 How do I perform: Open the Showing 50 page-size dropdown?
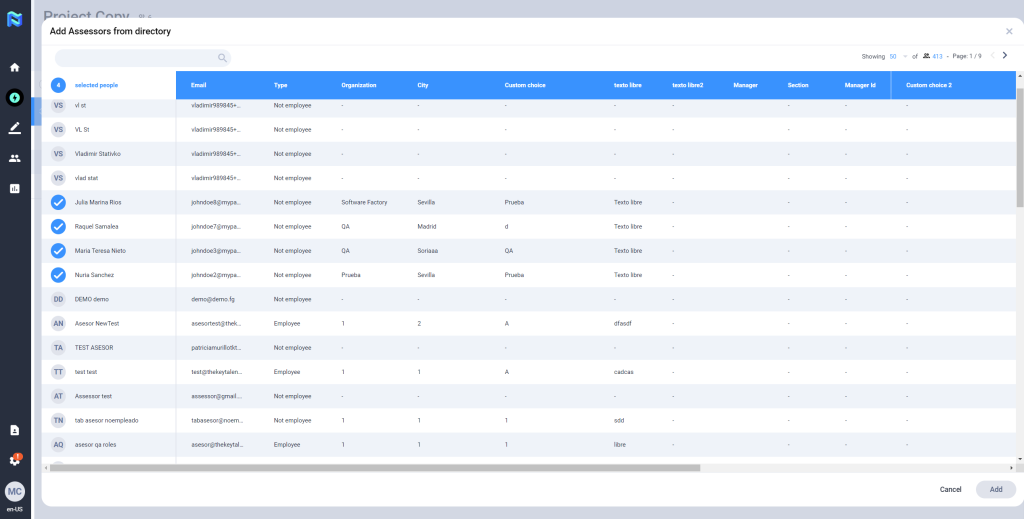click(897, 57)
